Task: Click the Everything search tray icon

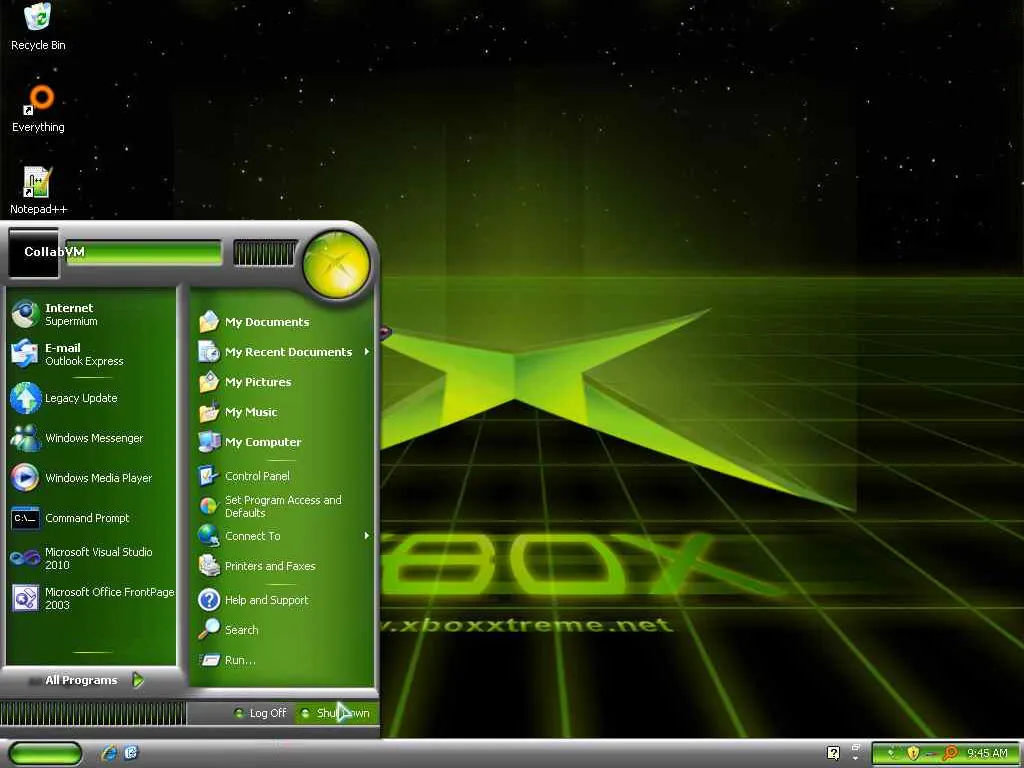Action: [950, 753]
